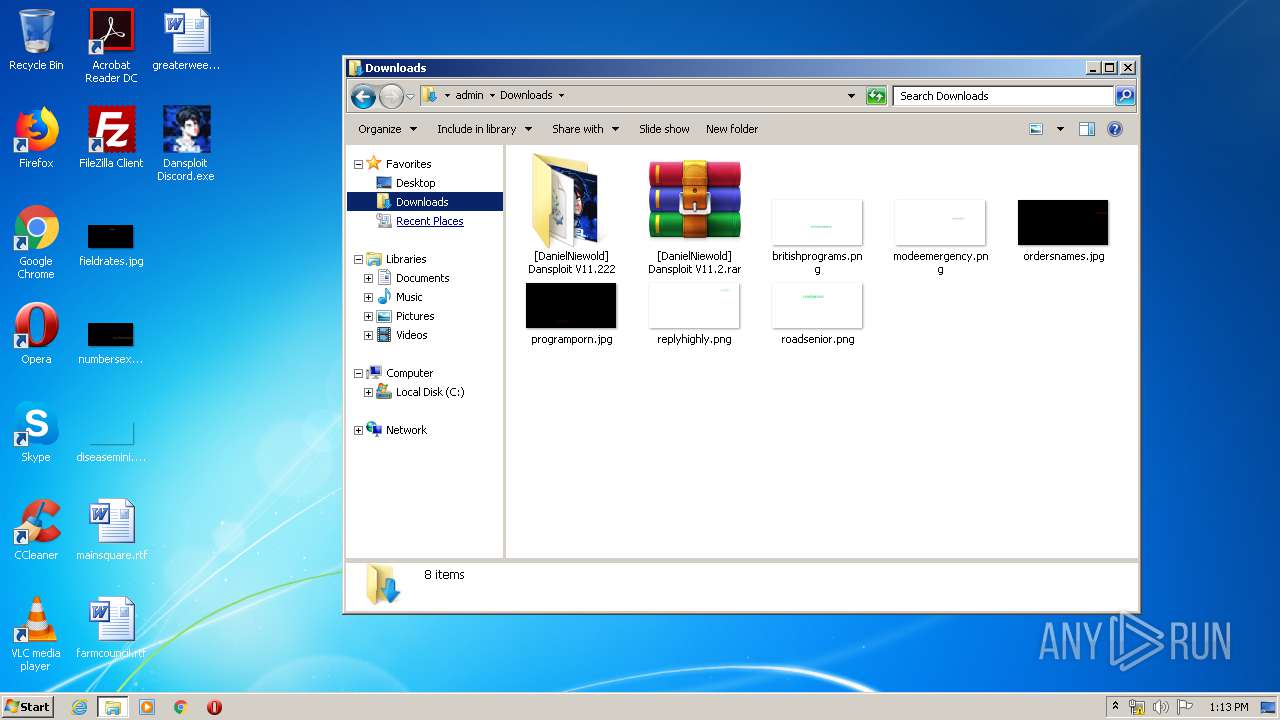
Task: Expand the Pictures library
Action: 368,316
